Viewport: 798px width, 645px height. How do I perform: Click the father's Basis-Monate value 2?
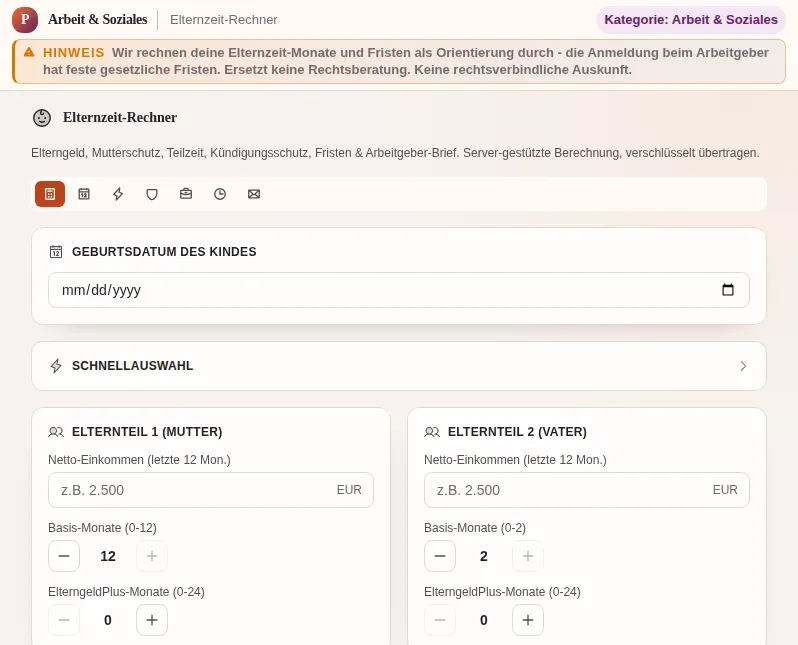click(x=484, y=556)
